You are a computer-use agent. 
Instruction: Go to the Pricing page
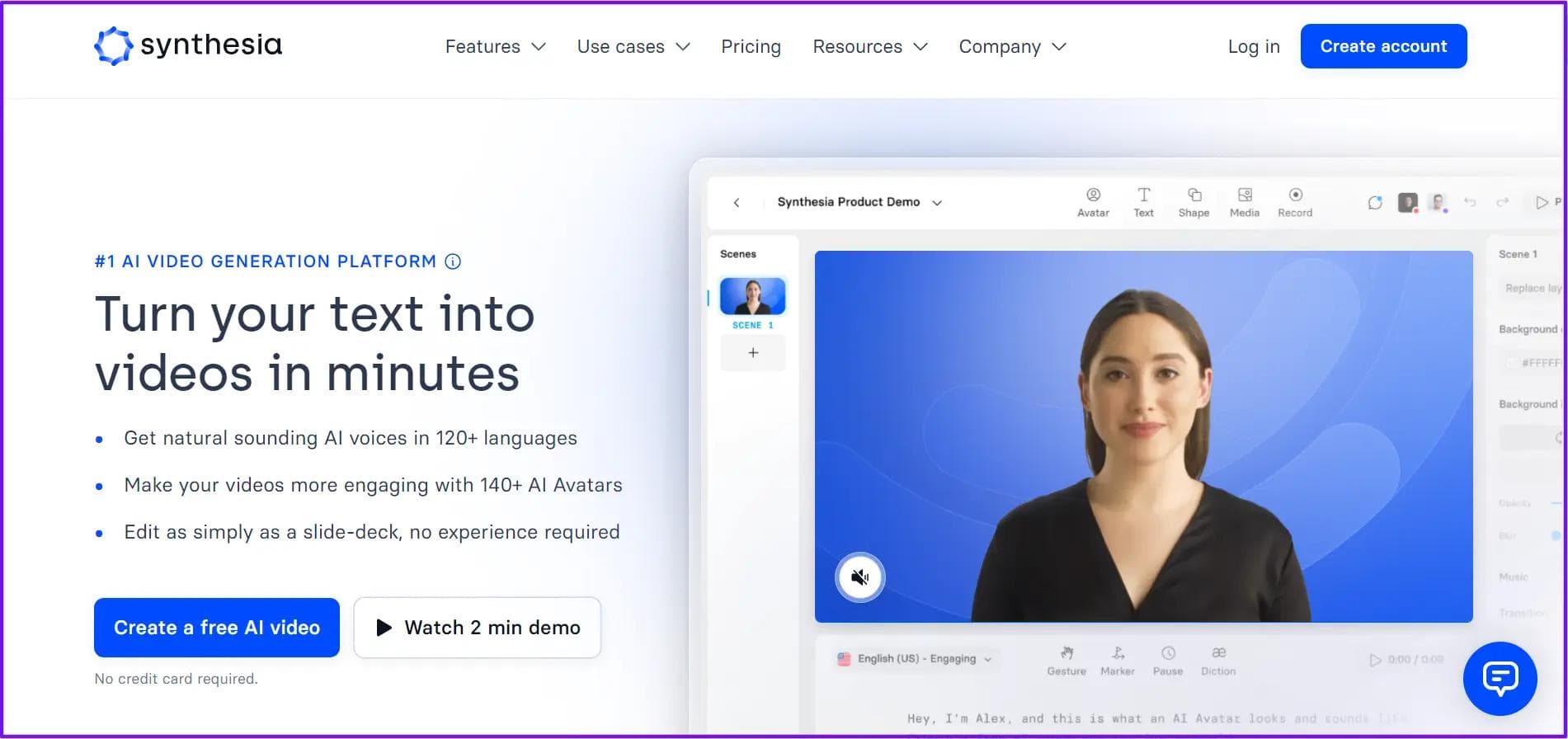(x=751, y=47)
